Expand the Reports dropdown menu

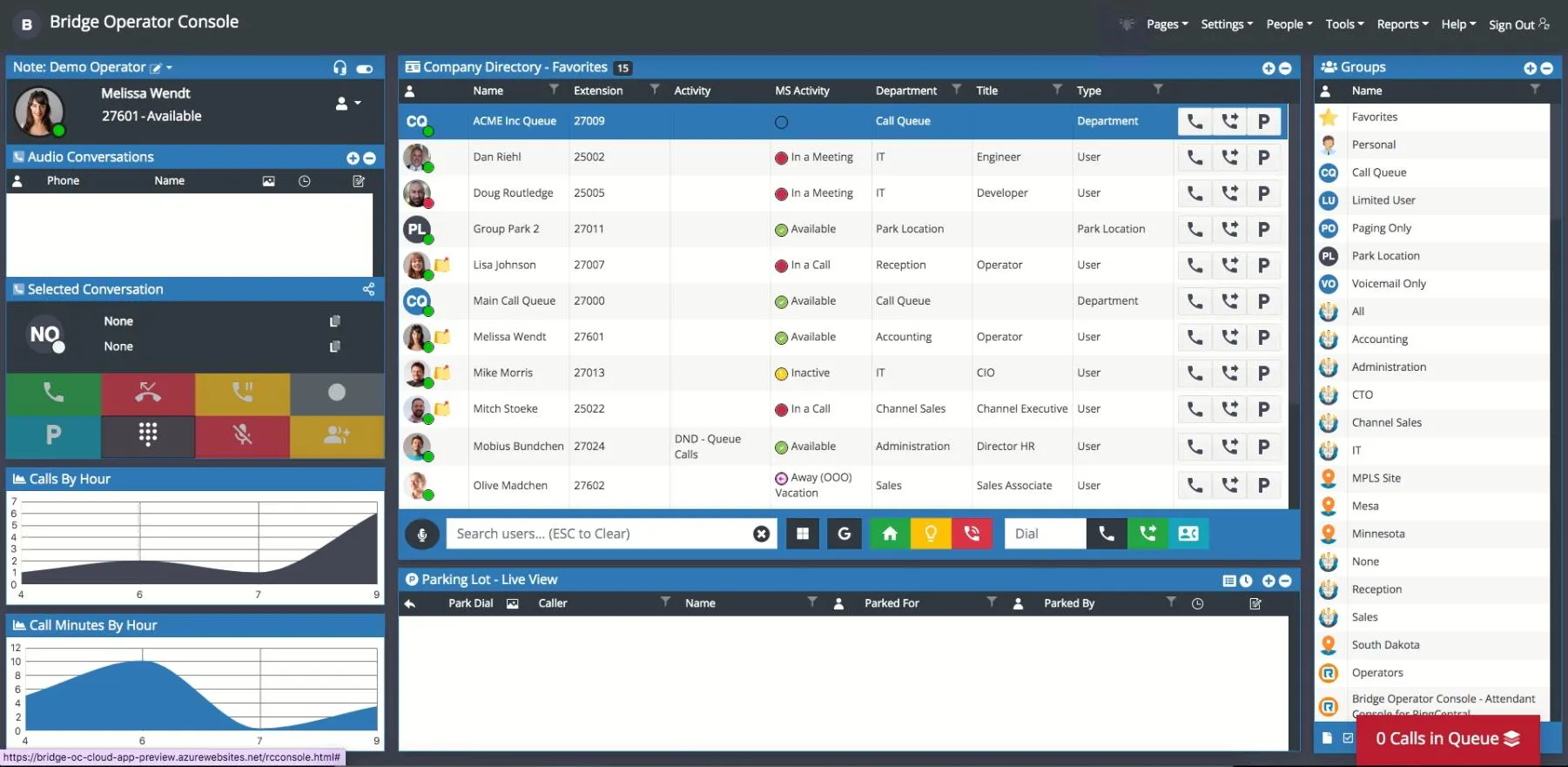click(1402, 24)
